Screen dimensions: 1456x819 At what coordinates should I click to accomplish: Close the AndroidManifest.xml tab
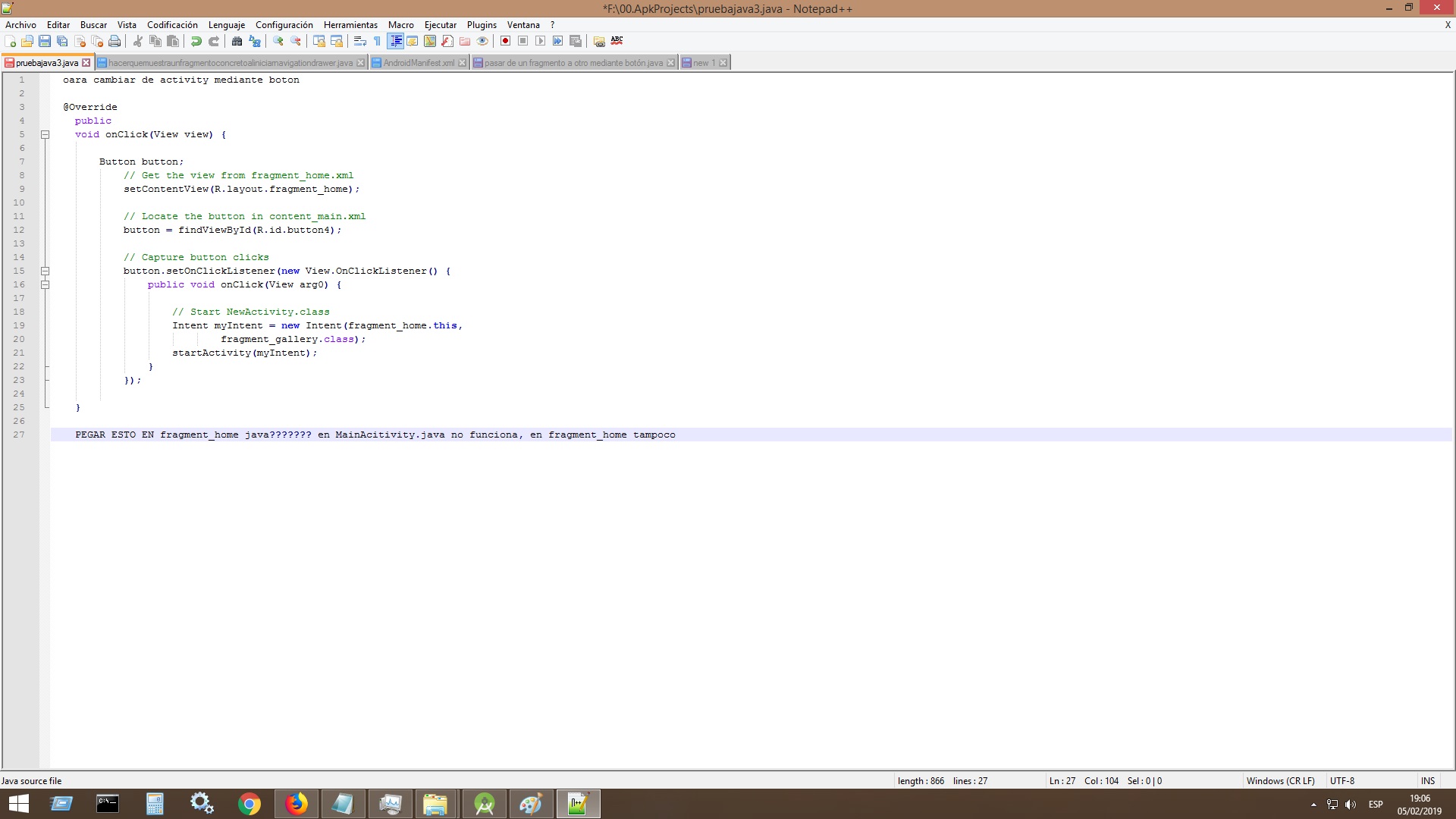coord(463,63)
